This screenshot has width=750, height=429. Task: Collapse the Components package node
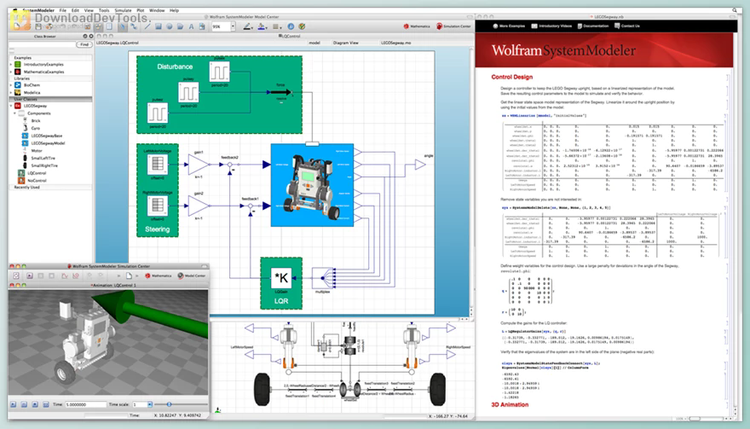click(x=15, y=113)
